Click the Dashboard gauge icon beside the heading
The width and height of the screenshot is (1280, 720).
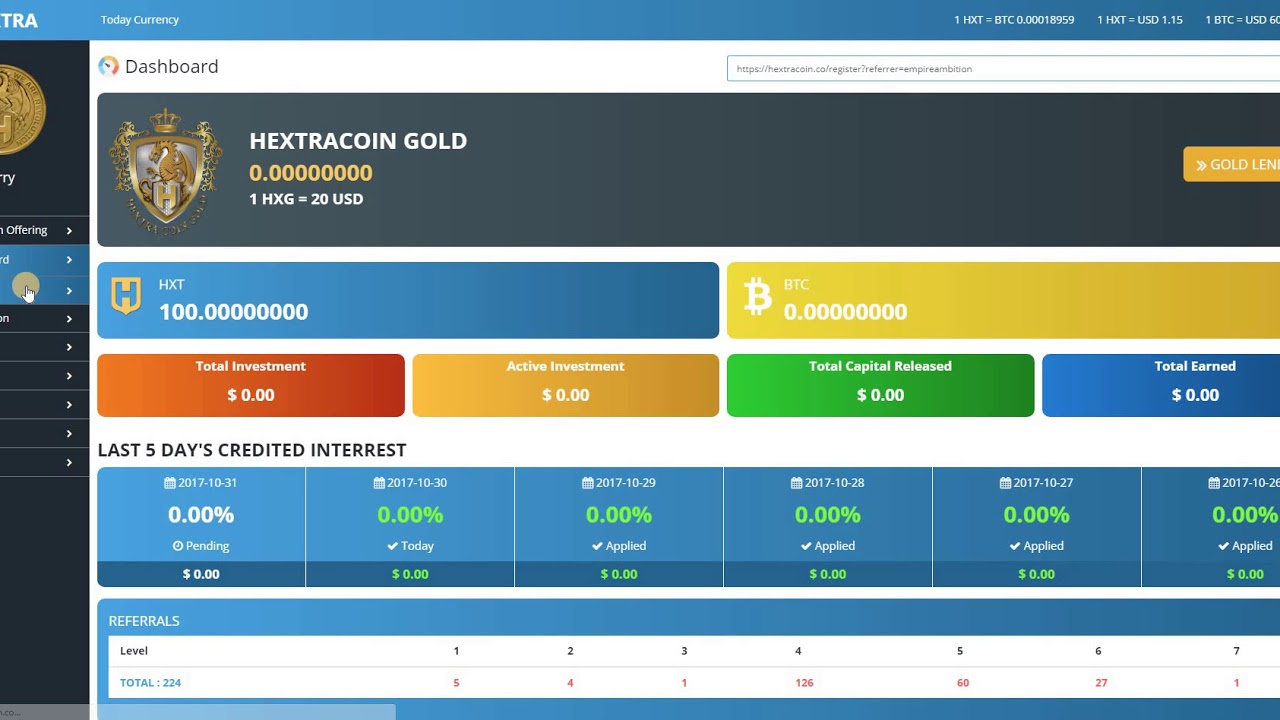[108, 66]
